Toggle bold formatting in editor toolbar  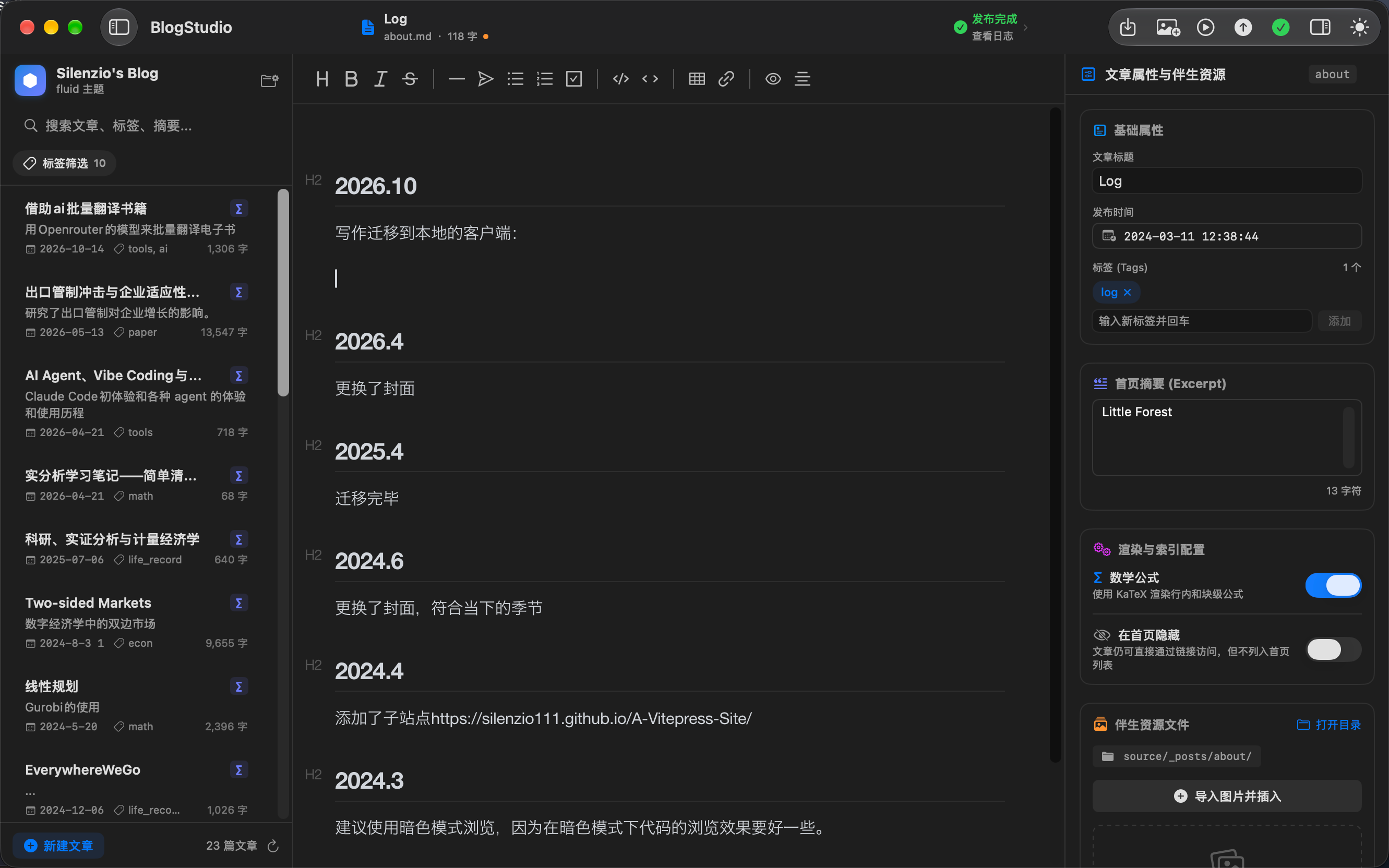351,79
